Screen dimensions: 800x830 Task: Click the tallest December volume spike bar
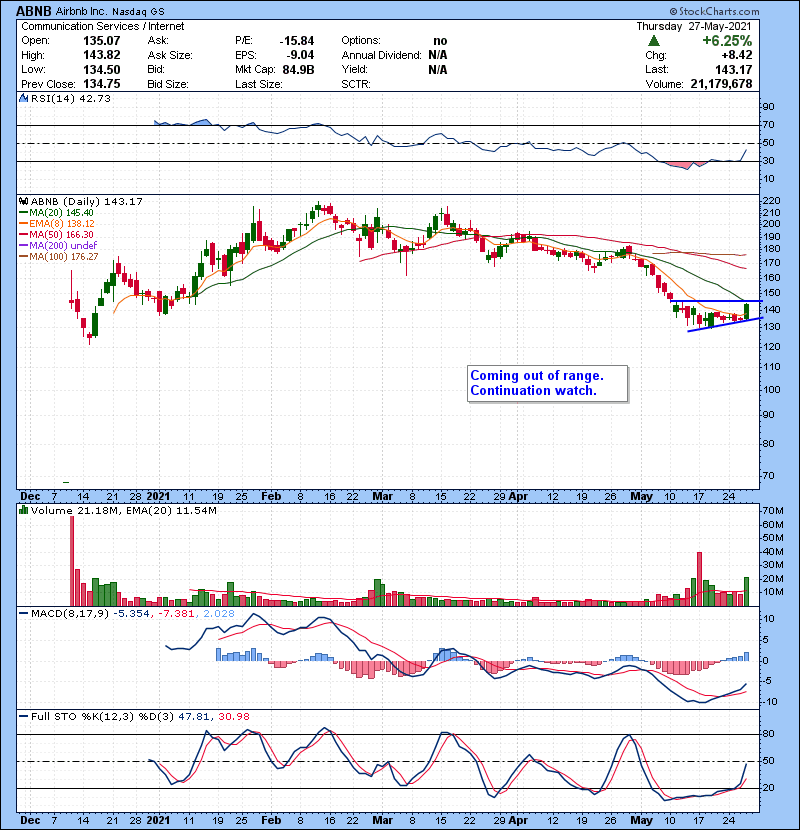point(72,561)
